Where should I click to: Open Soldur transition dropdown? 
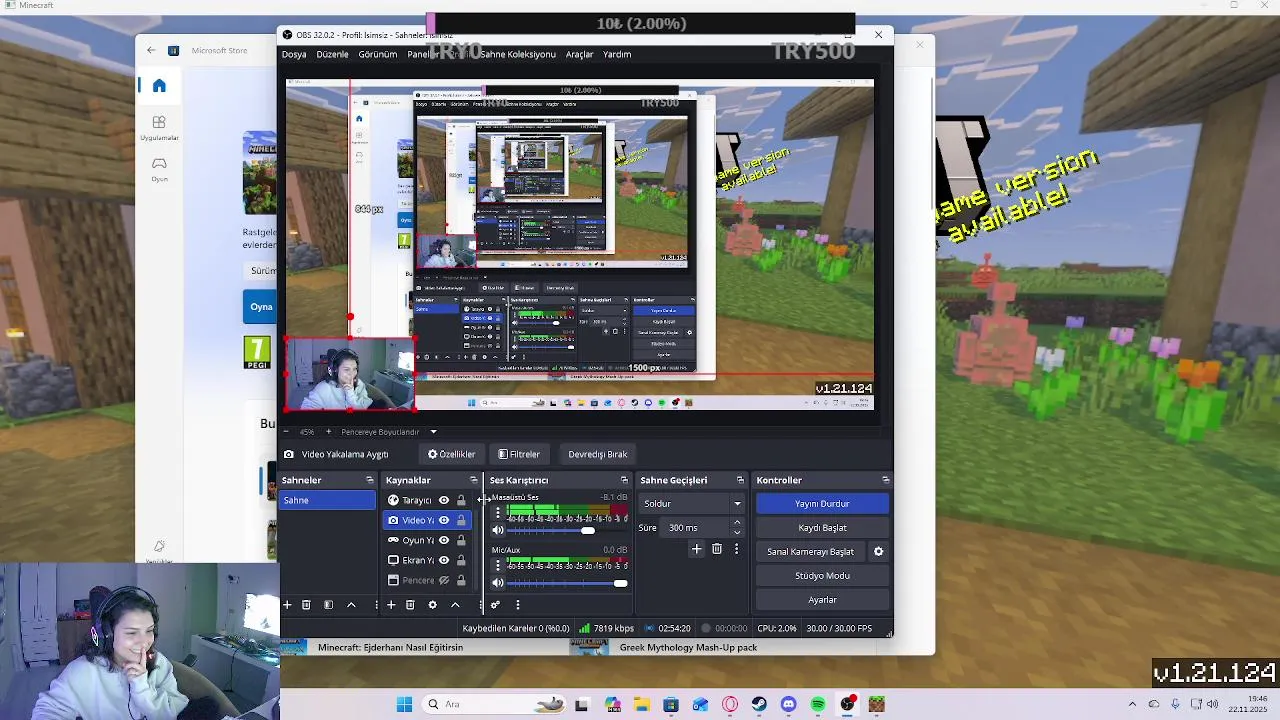pos(692,504)
